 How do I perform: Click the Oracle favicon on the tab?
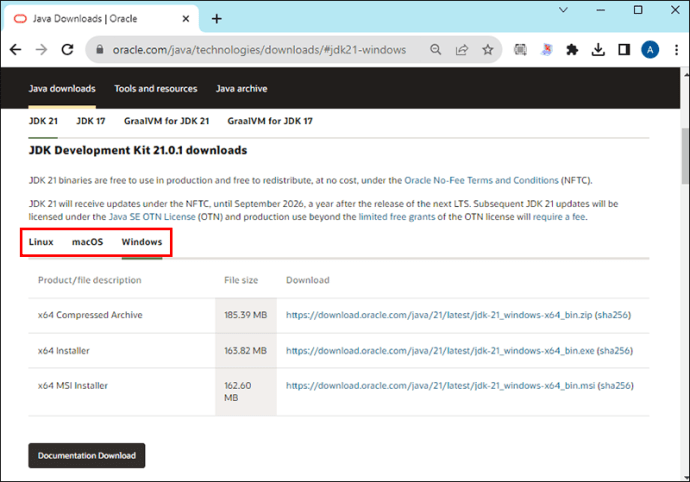point(20,18)
